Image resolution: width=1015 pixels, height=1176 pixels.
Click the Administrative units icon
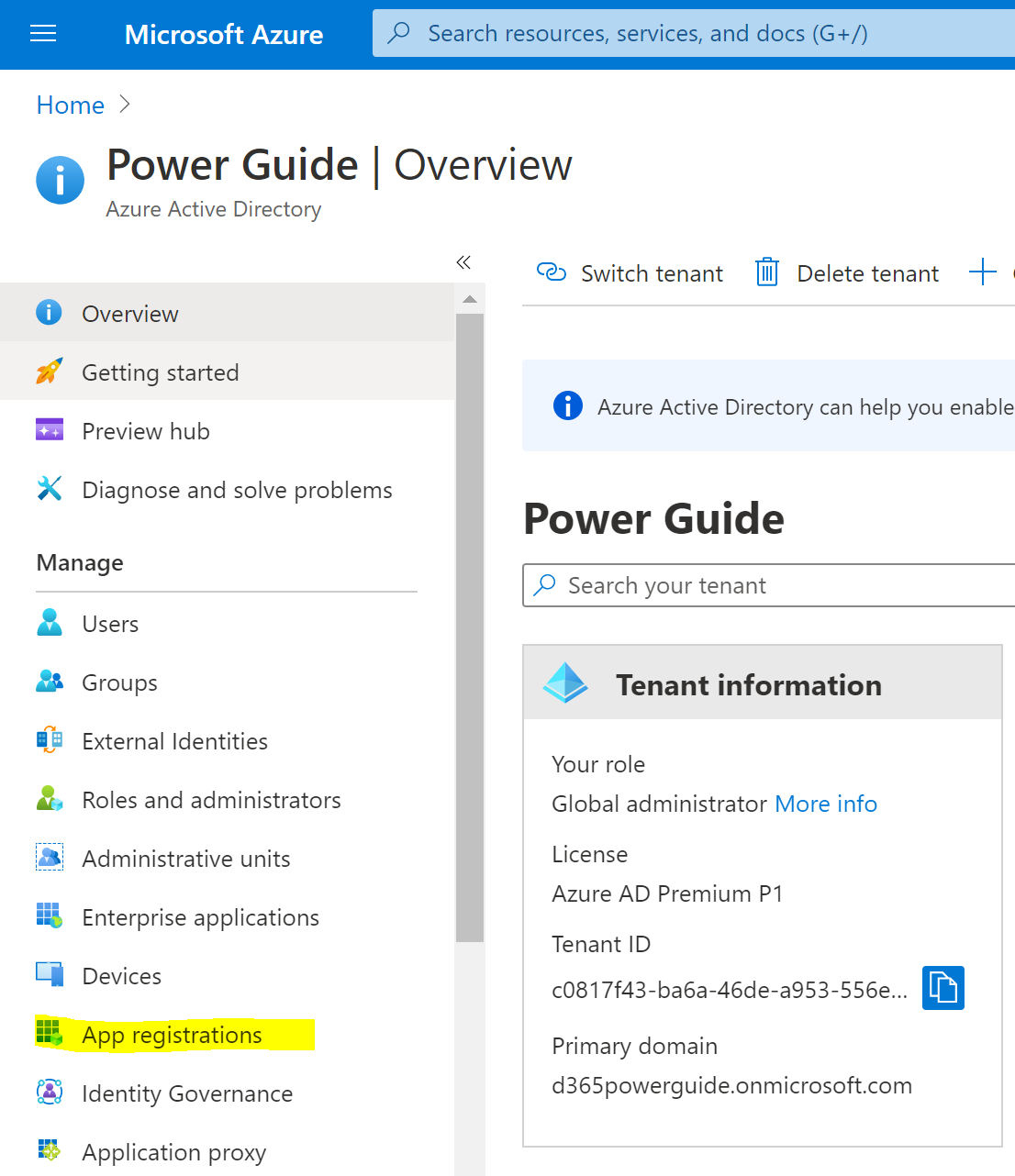[x=49, y=857]
